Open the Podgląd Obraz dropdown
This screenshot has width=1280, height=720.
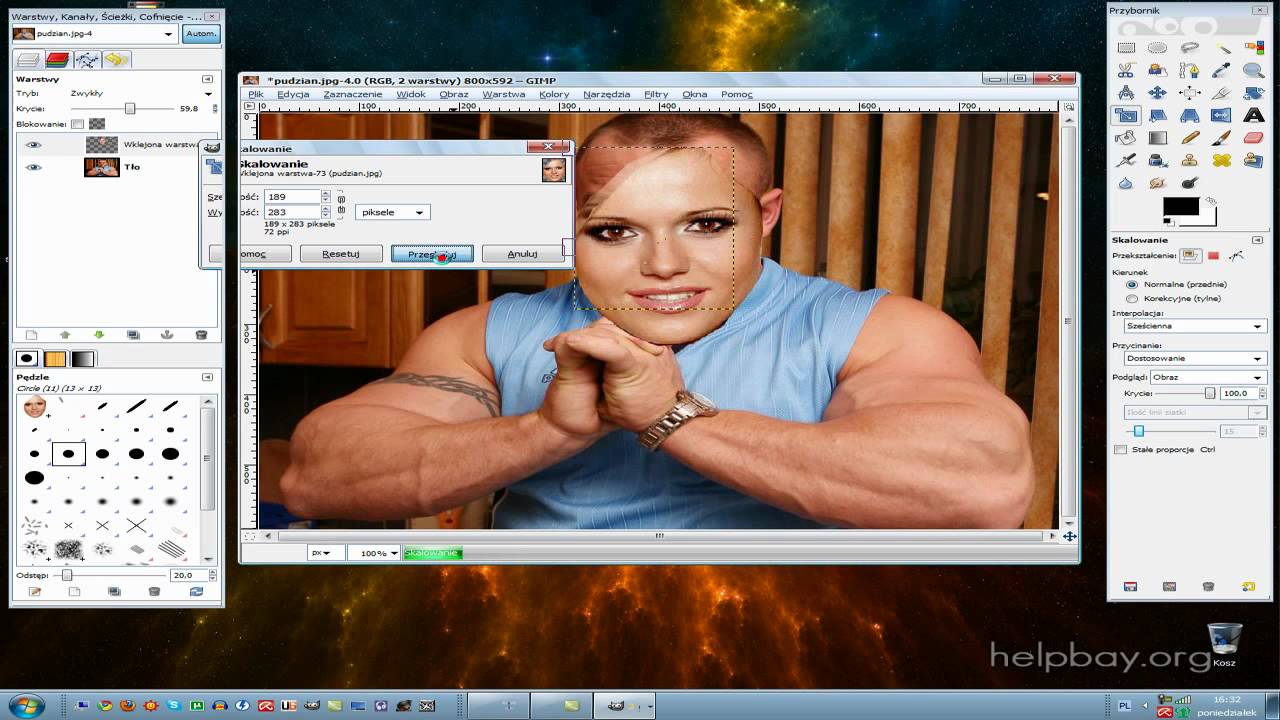(x=1207, y=377)
